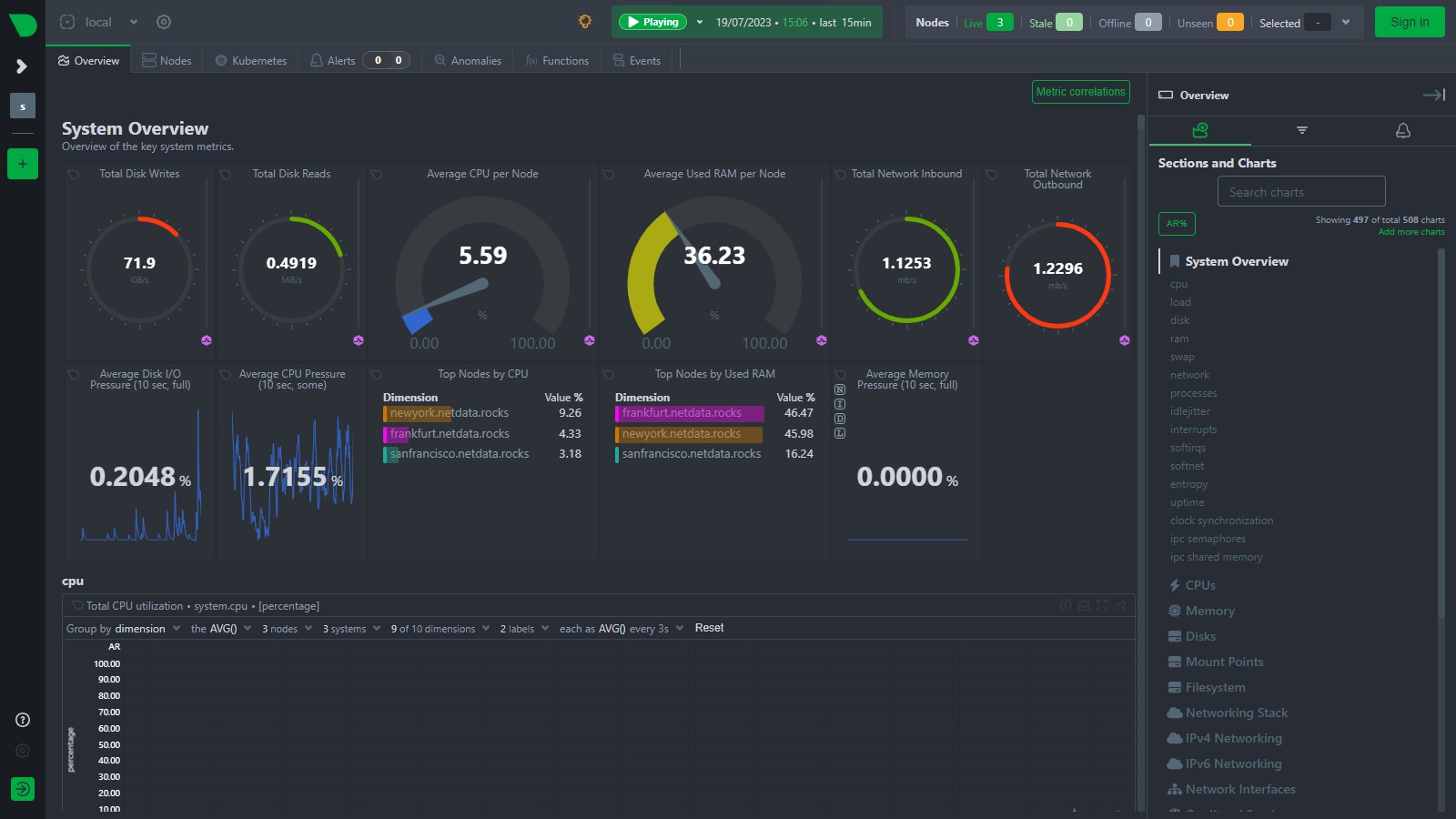Click the anomaly icon on Average Used RAM gauge
The width and height of the screenshot is (1456, 819).
(822, 340)
